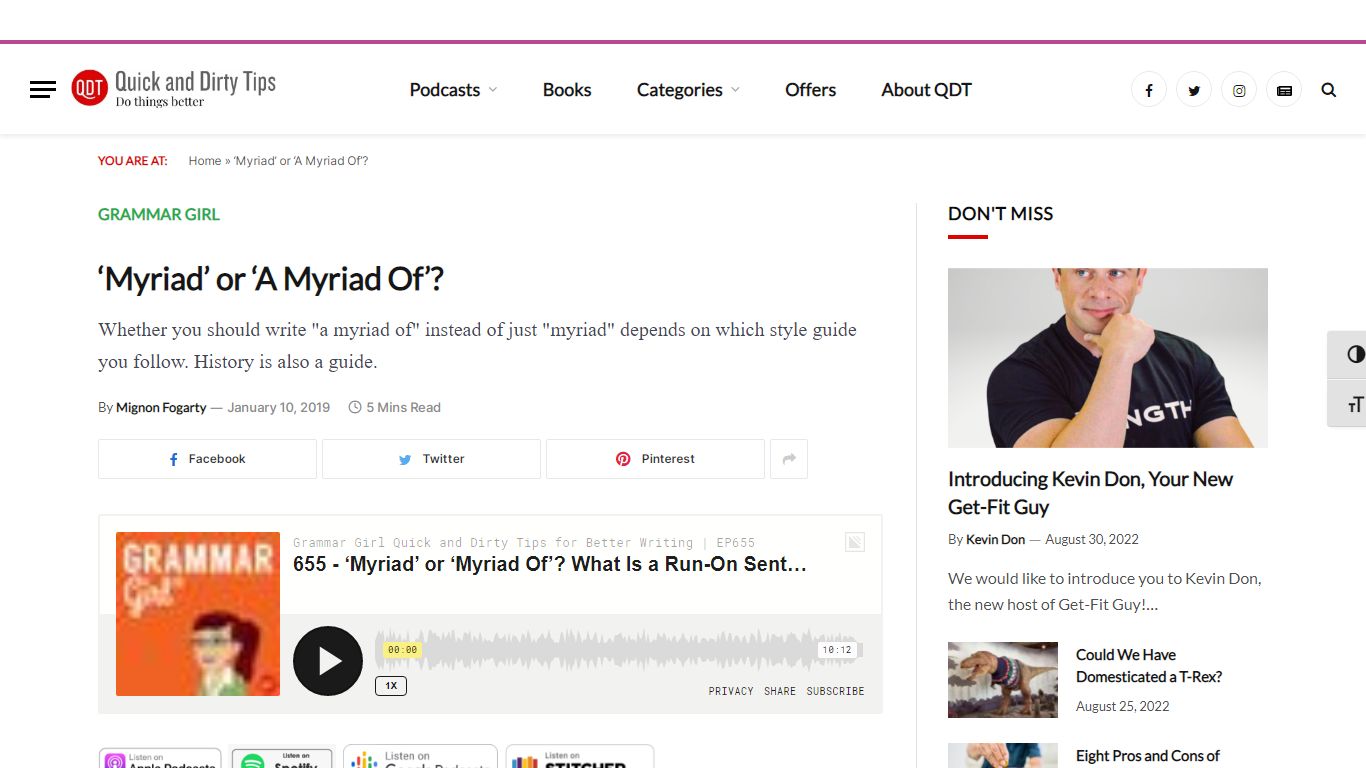The height and width of the screenshot is (768, 1366).
Task: Click the player embed icon
Action: click(855, 542)
